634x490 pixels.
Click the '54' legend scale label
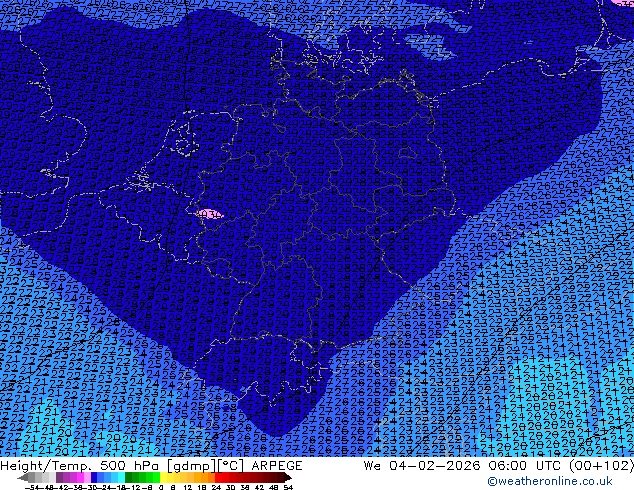click(x=287, y=488)
